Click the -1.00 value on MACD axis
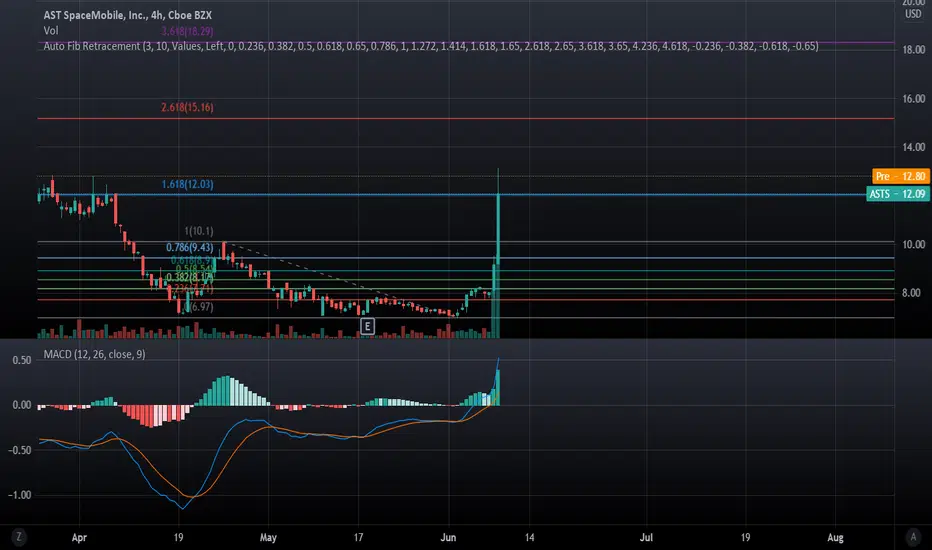The height and width of the screenshot is (550, 932). coord(20,495)
